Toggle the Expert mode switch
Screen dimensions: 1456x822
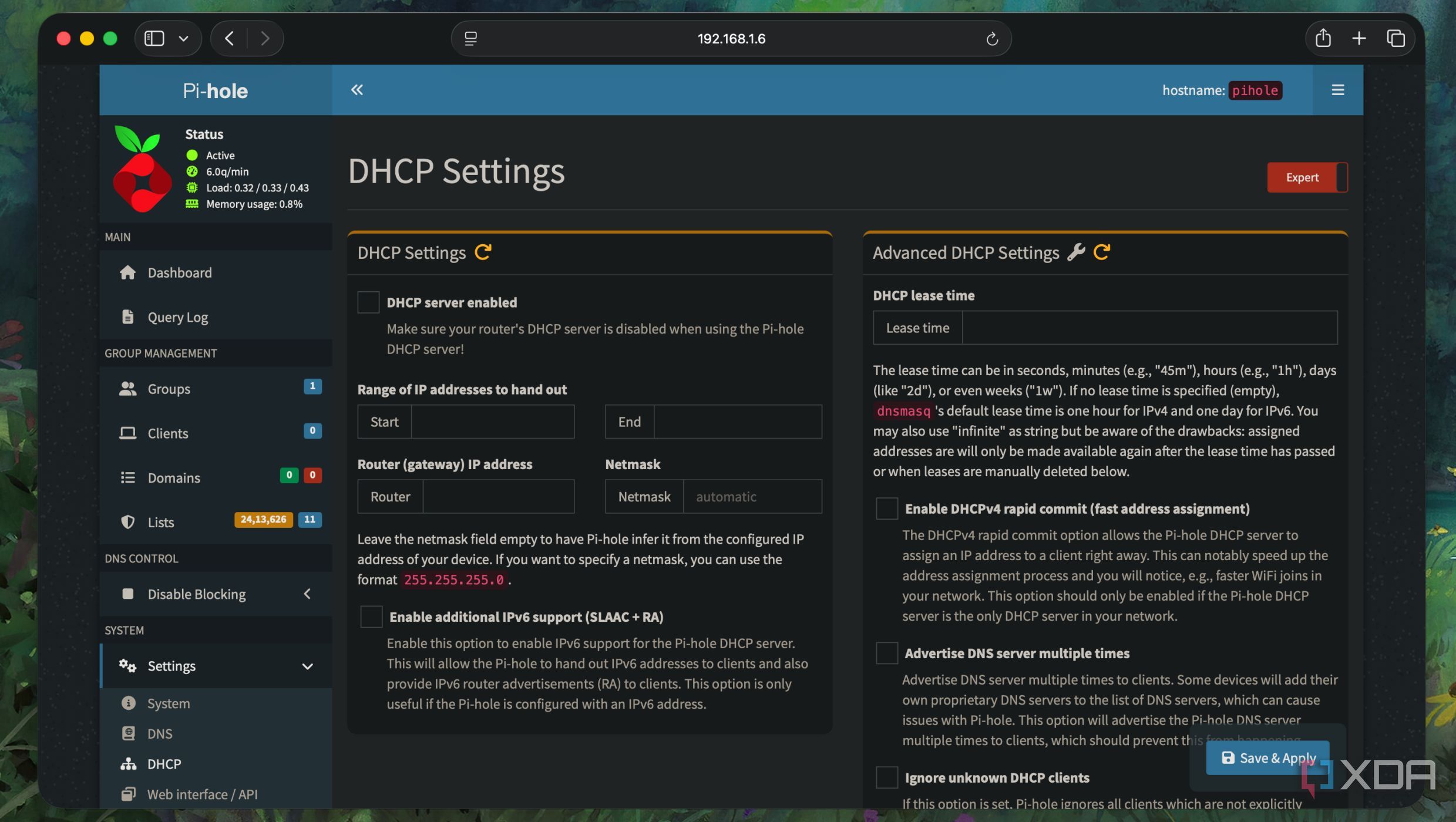1307,177
